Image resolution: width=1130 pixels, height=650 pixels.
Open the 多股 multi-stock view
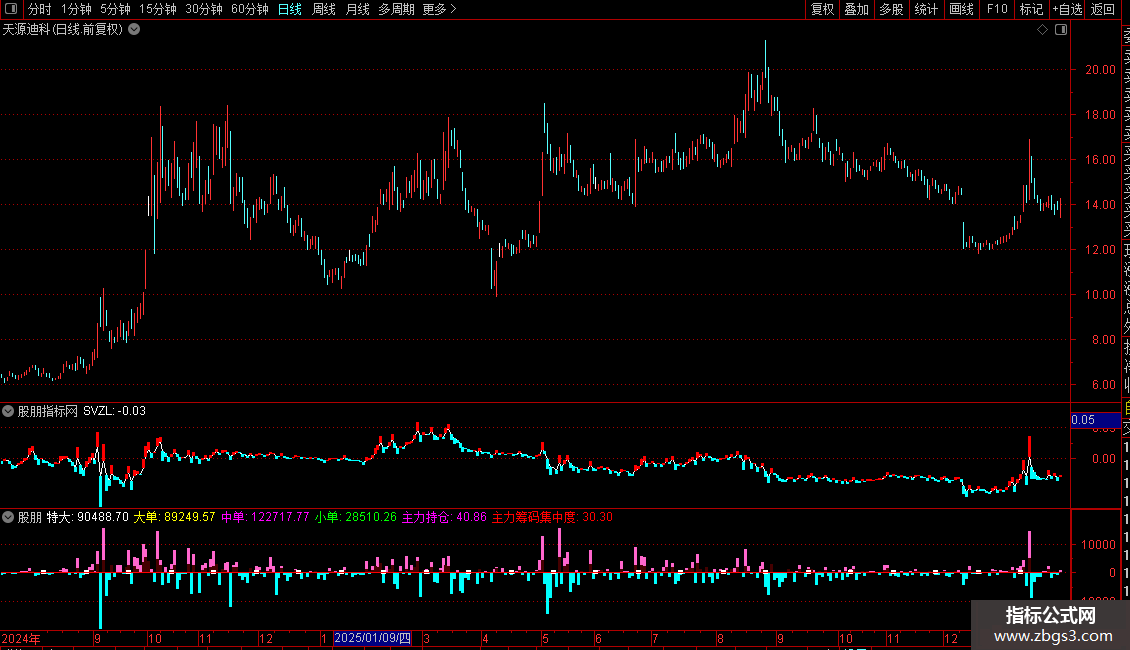[x=891, y=9]
